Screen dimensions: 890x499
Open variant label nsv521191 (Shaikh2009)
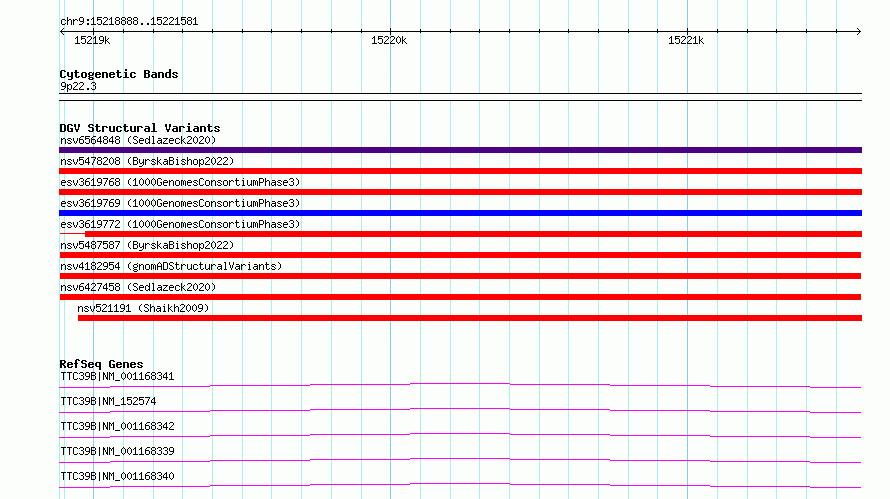pos(143,308)
